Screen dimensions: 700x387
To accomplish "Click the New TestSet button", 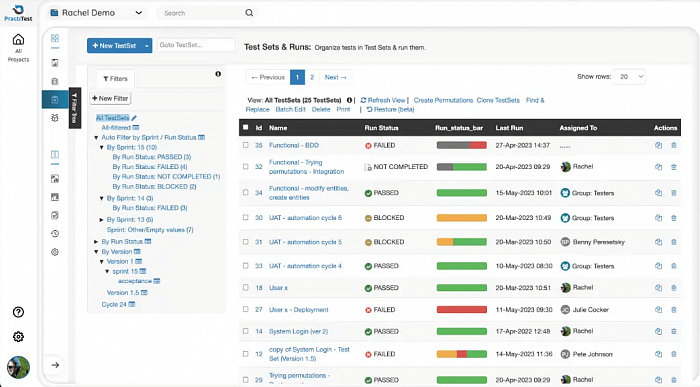I will click(114, 46).
